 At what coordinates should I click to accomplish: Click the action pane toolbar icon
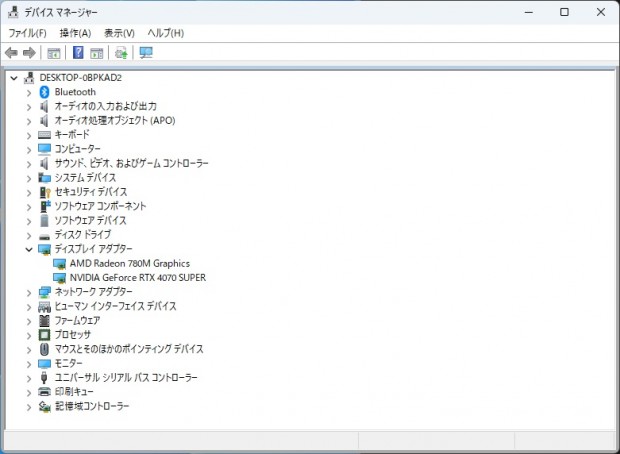(x=96, y=53)
